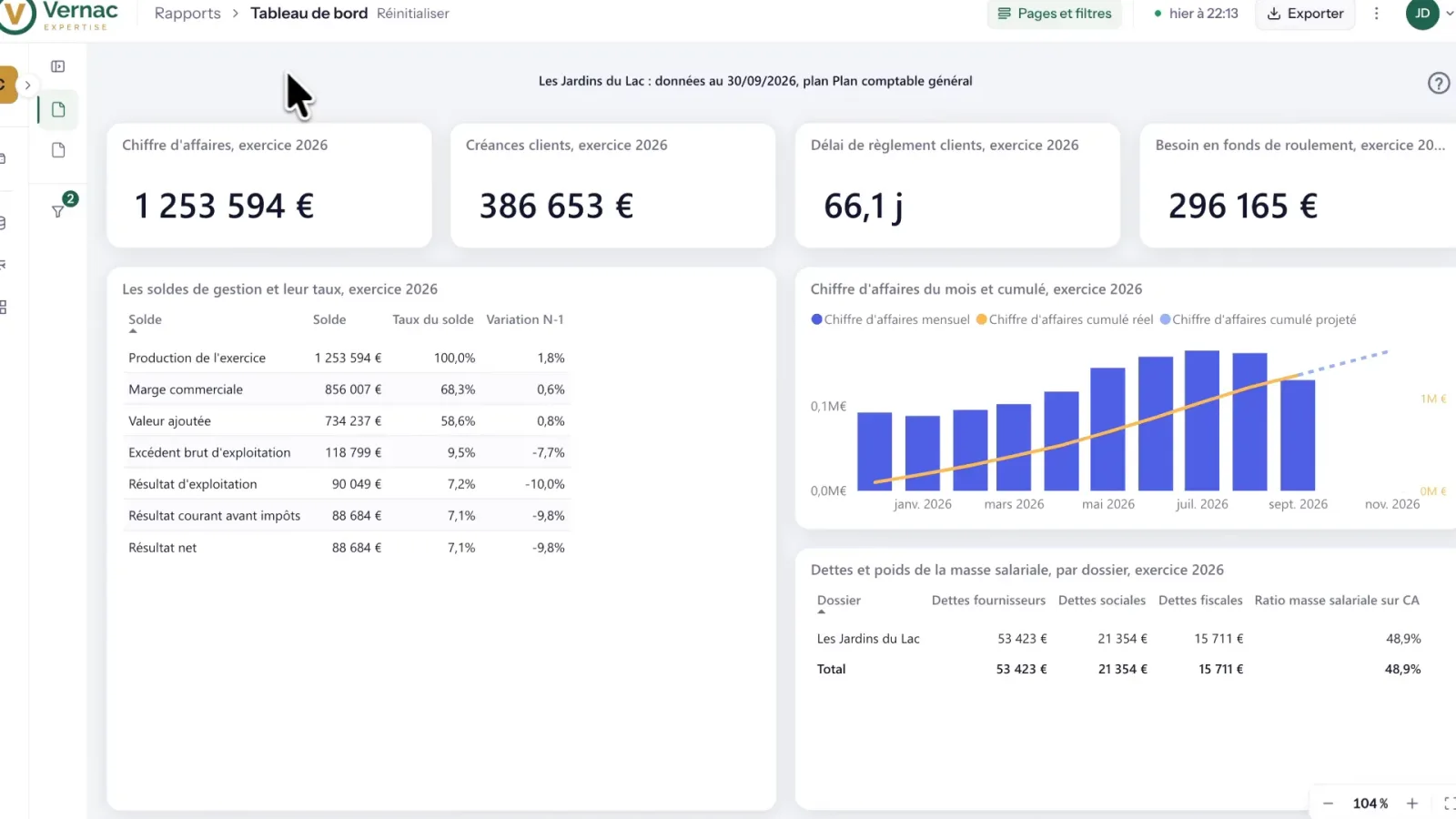
Task: Go to Rapports in the breadcrumb
Action: [x=187, y=14]
